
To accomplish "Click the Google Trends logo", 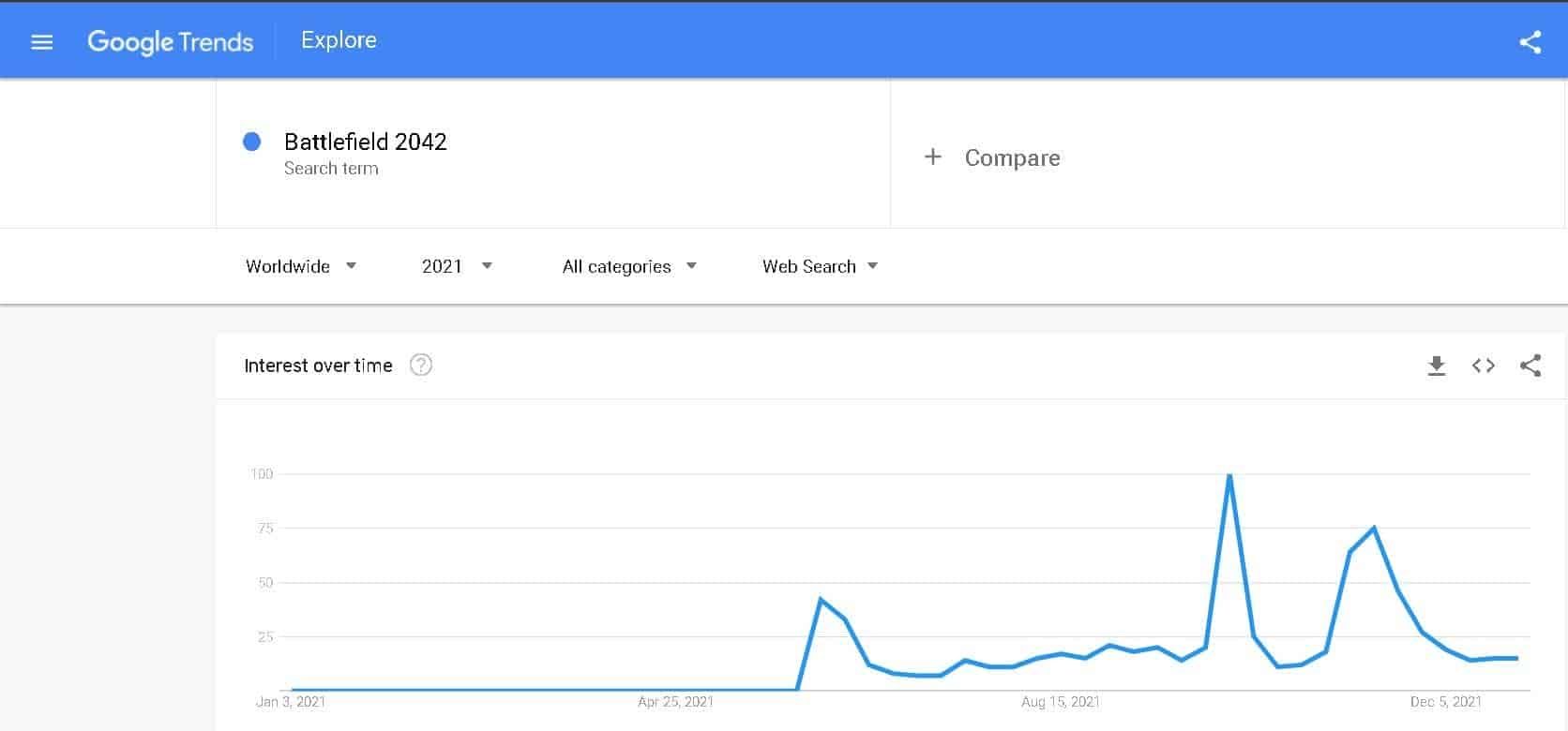I will tap(170, 42).
